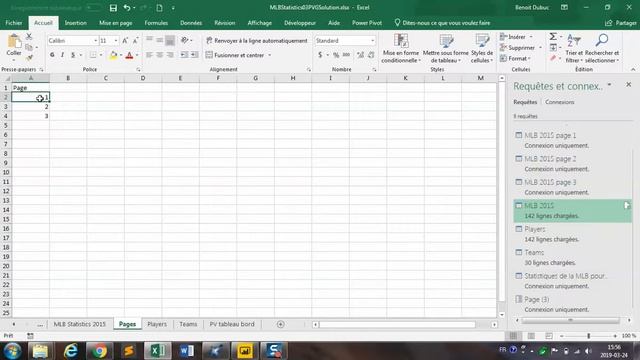Close the Requêtes et connexions pane
This screenshot has width=640, height=360.
pos(629,84)
